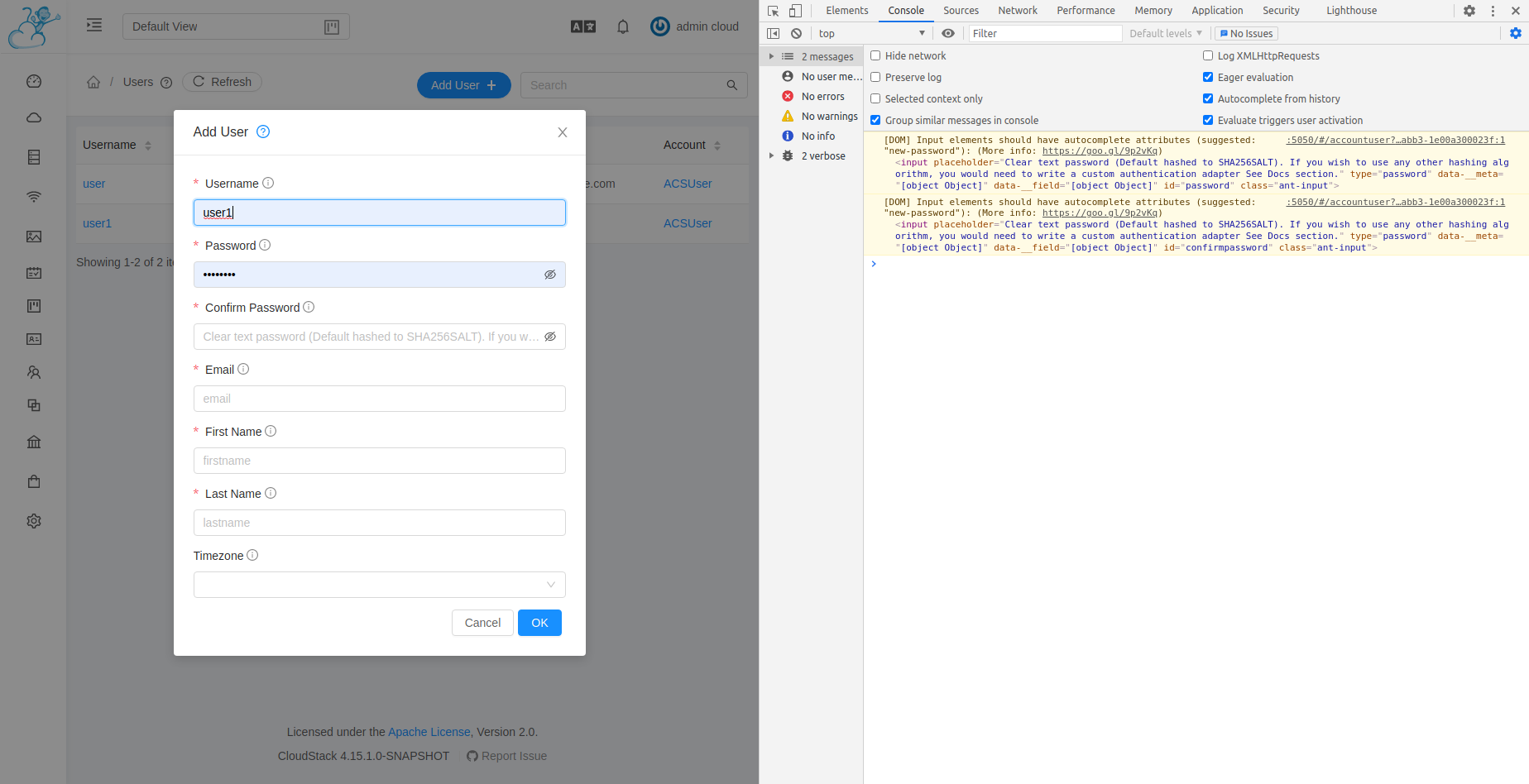Click the email input field in the dialog
Image resolution: width=1529 pixels, height=784 pixels.
(379, 399)
